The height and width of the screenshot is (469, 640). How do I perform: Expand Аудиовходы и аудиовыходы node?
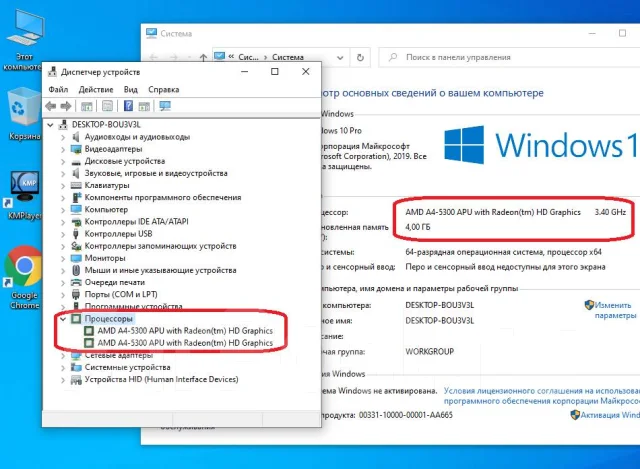click(63, 137)
